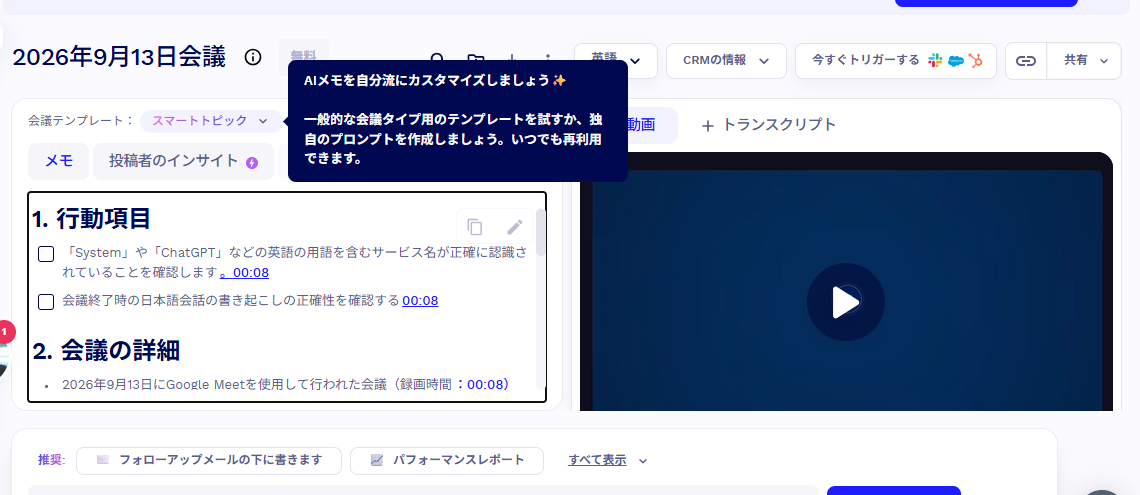Click the red notification badge showing 1
This screenshot has height=495, width=1140.
[x=4, y=332]
